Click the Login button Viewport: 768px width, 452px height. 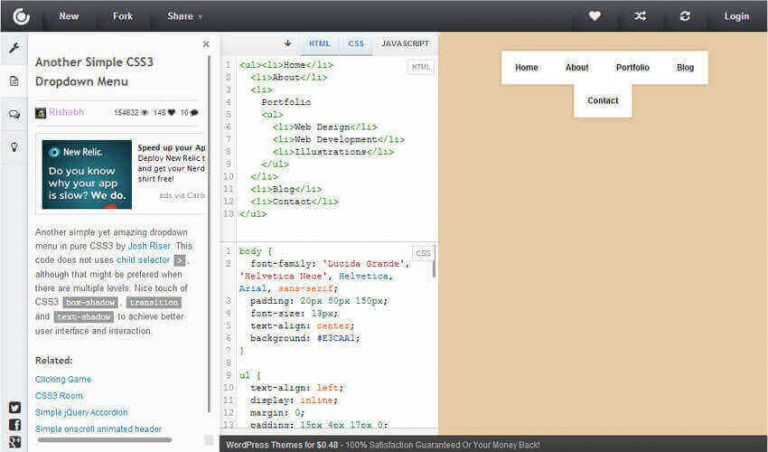coord(736,16)
